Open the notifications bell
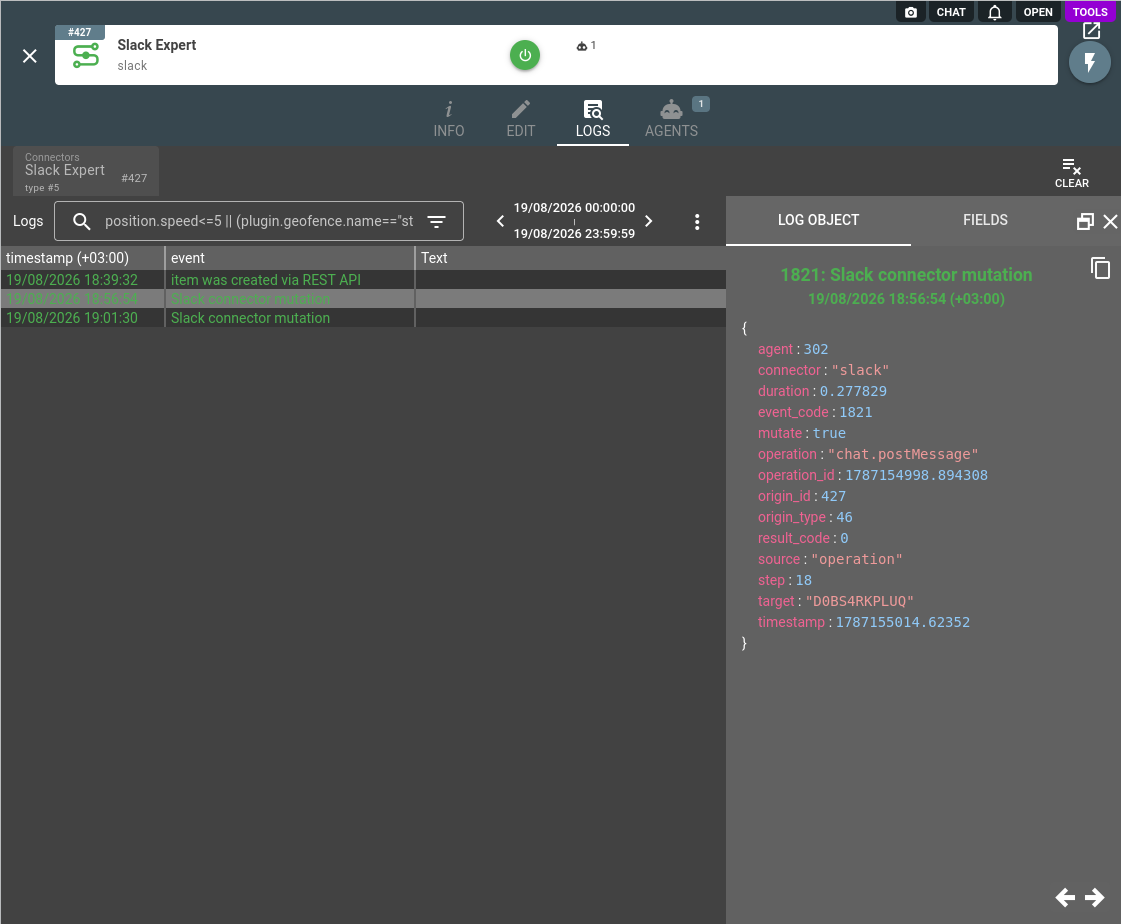 [994, 12]
